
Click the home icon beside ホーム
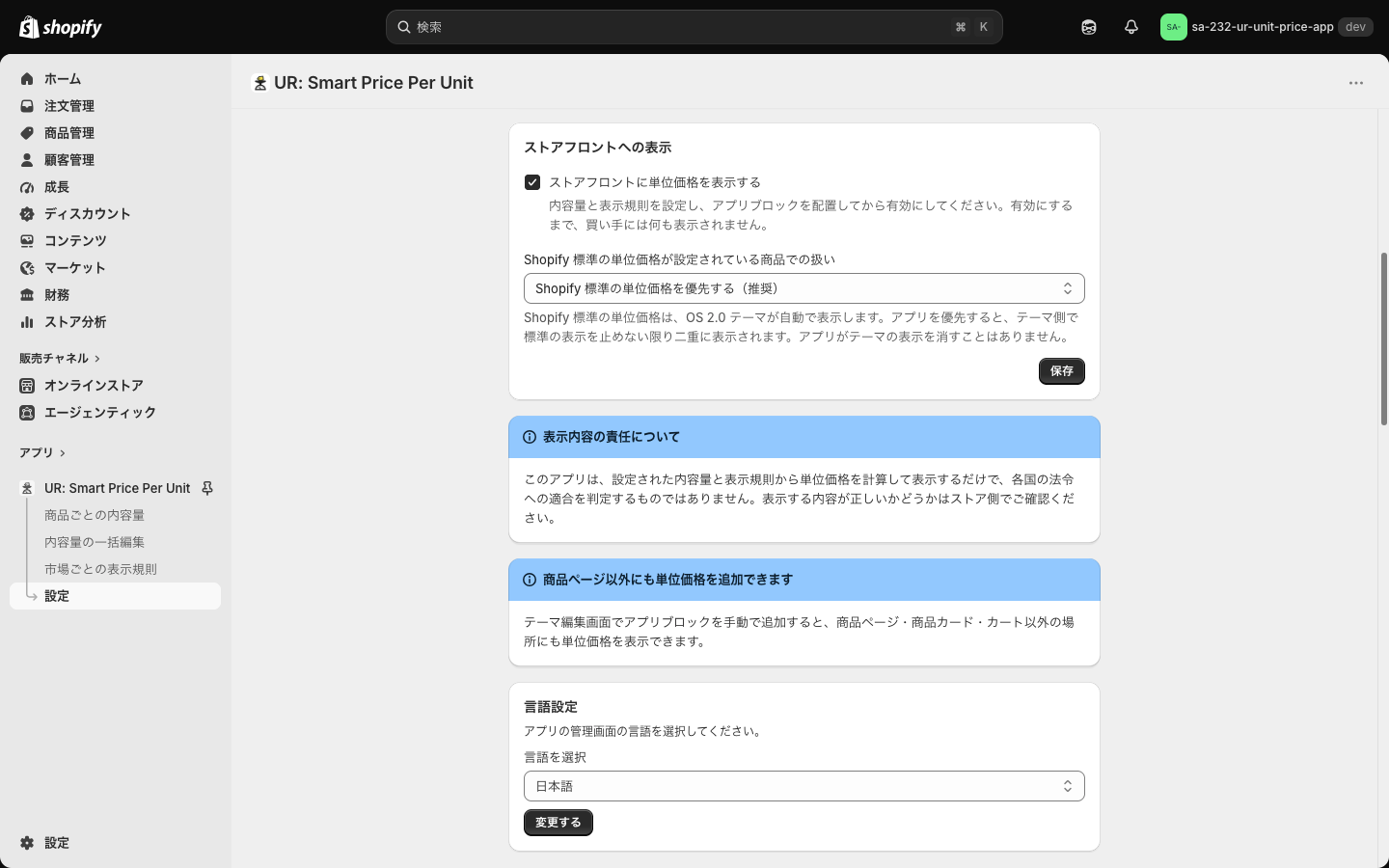point(27,79)
